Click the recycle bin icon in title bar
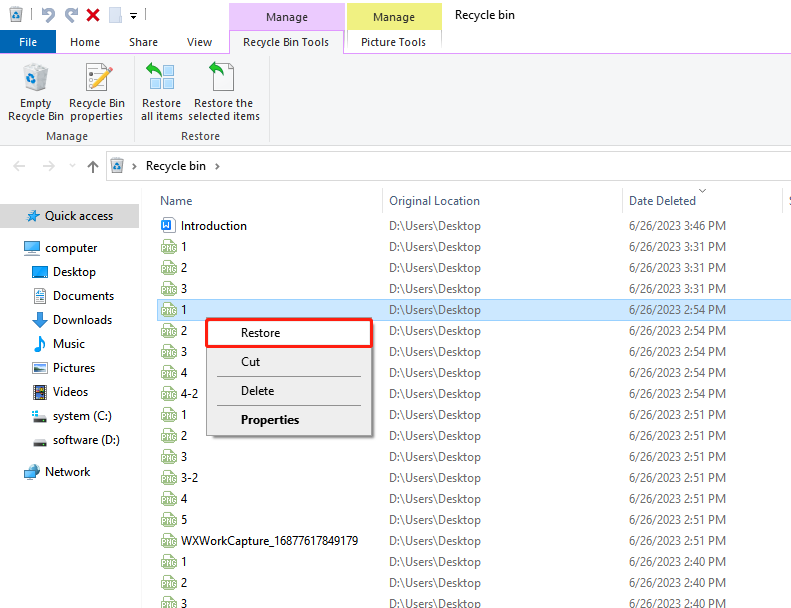This screenshot has height=608, width=791. click(16, 14)
